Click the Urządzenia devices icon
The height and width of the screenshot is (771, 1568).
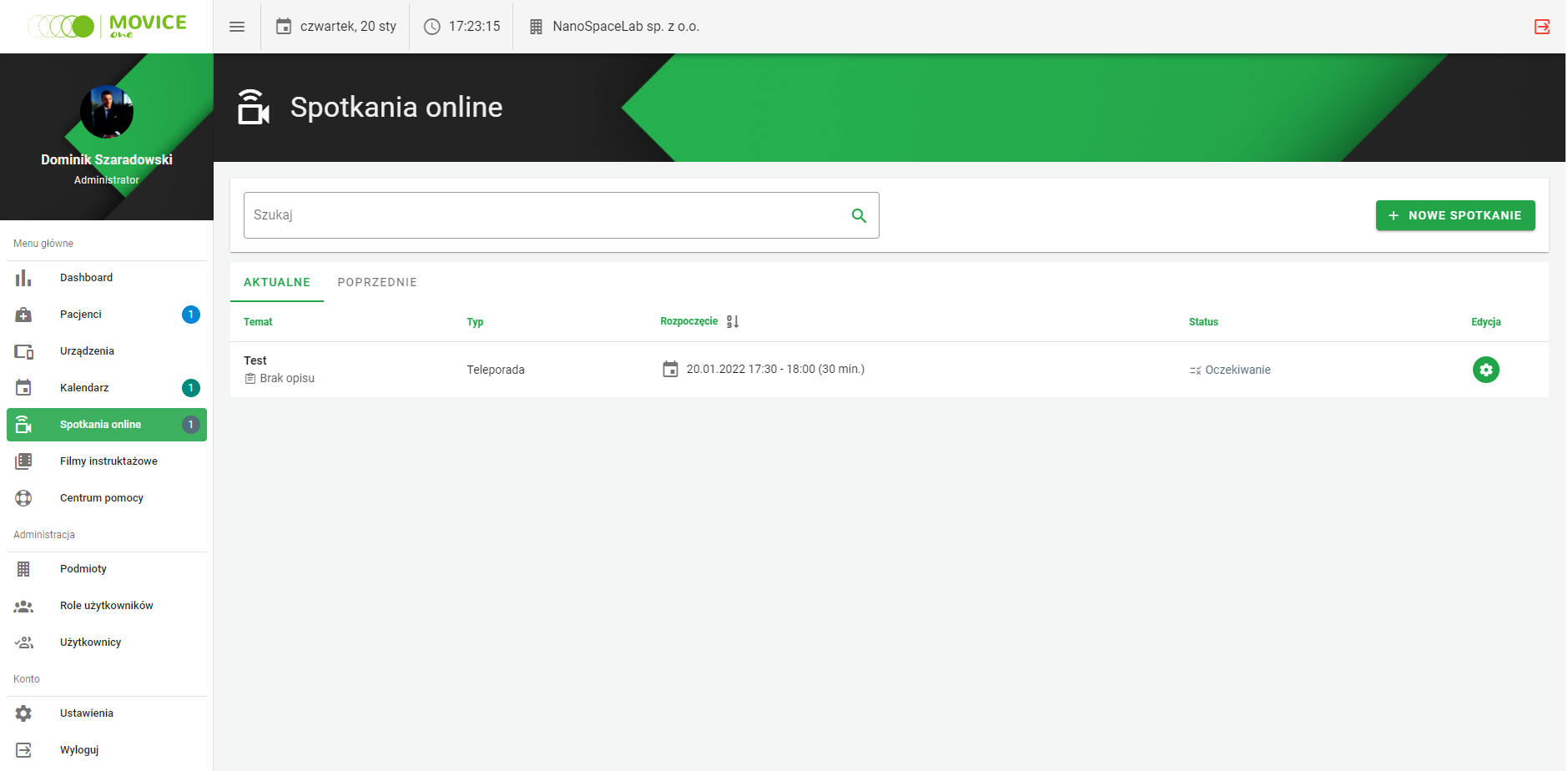[x=23, y=351]
